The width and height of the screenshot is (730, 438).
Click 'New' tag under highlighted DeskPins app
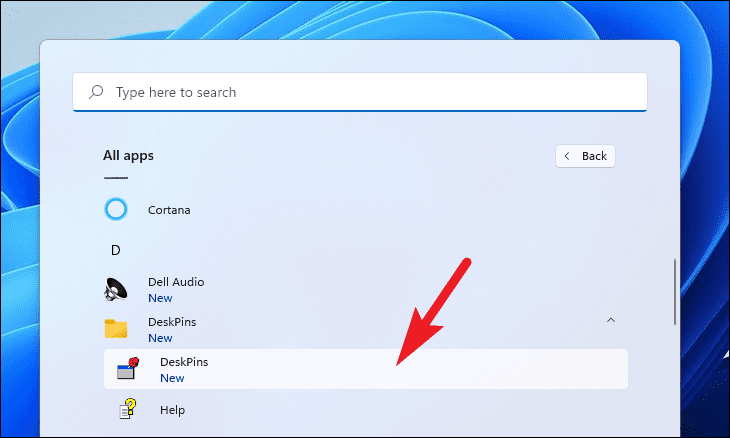click(x=172, y=378)
